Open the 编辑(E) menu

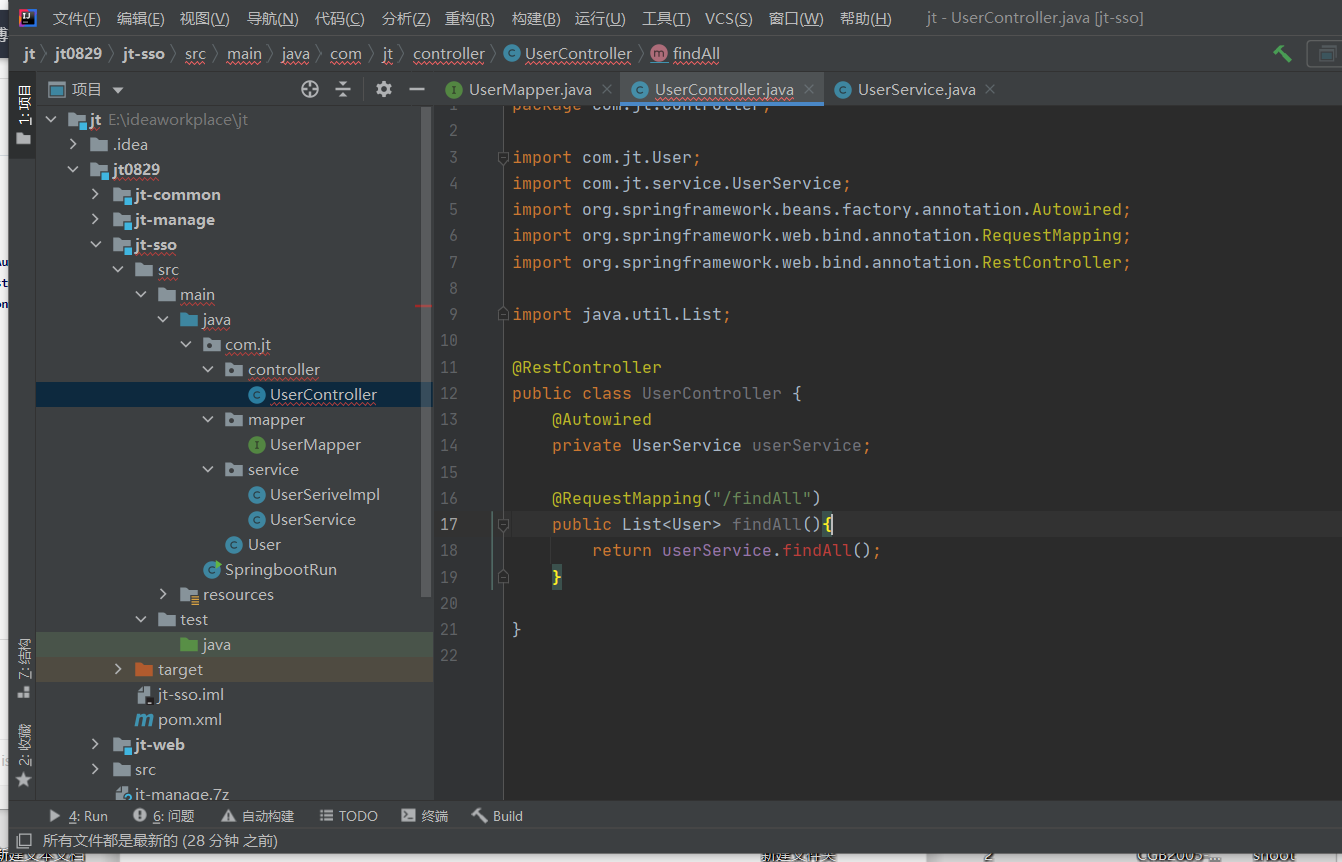pyautogui.click(x=141, y=18)
